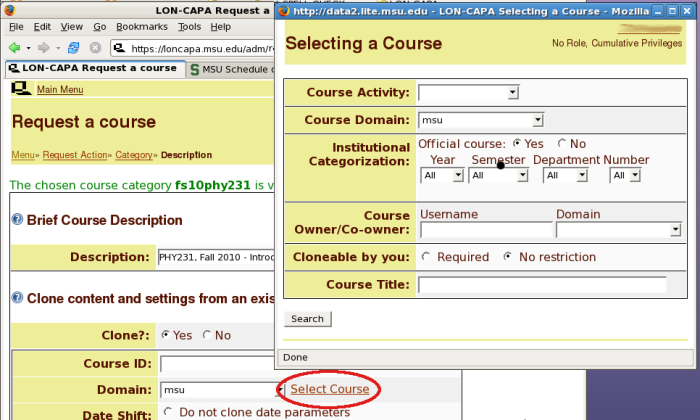
Task: Click the 'fs10phy231' category text
Action: [212, 185]
